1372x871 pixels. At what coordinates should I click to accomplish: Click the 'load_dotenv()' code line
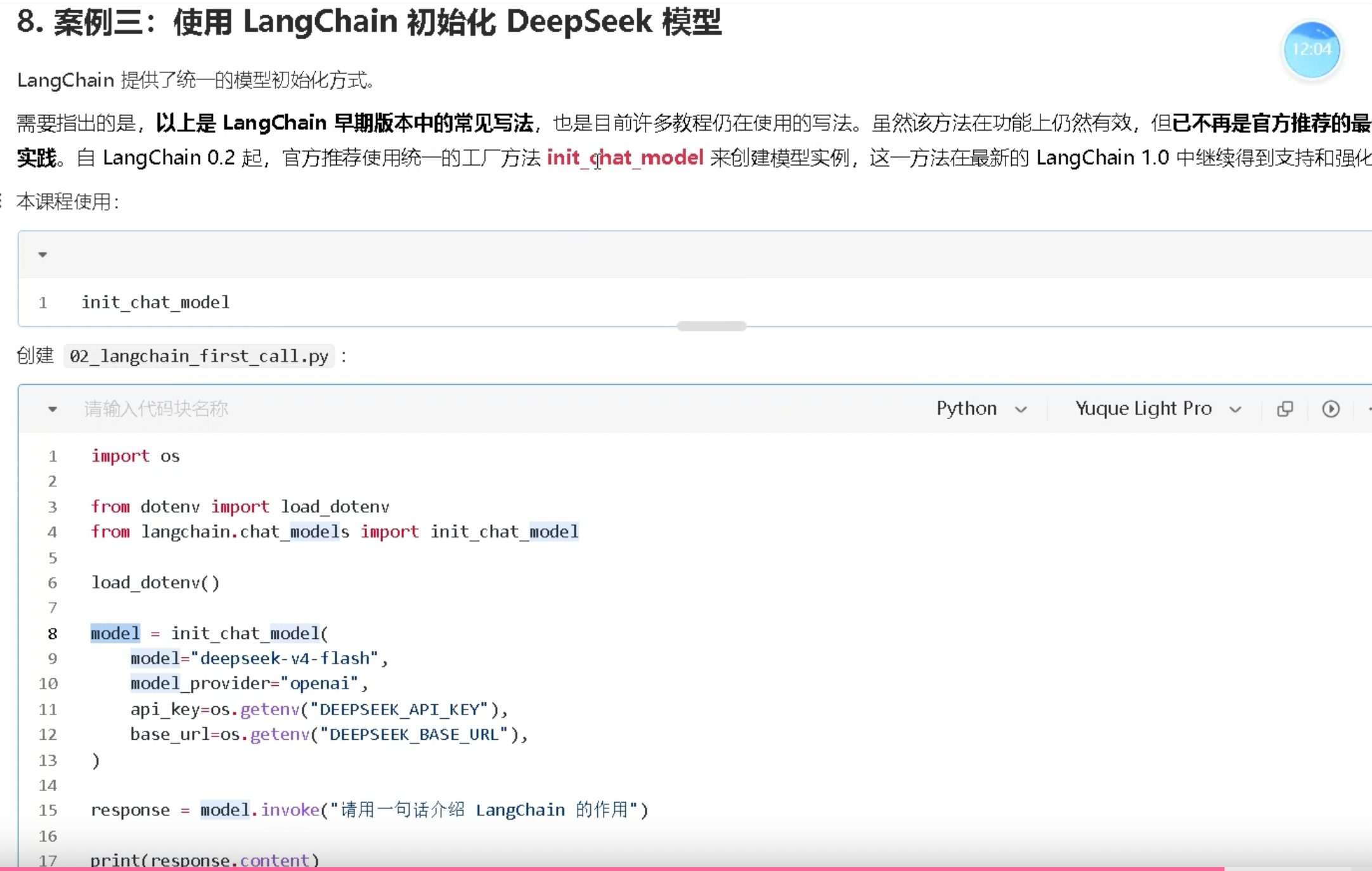[155, 583]
